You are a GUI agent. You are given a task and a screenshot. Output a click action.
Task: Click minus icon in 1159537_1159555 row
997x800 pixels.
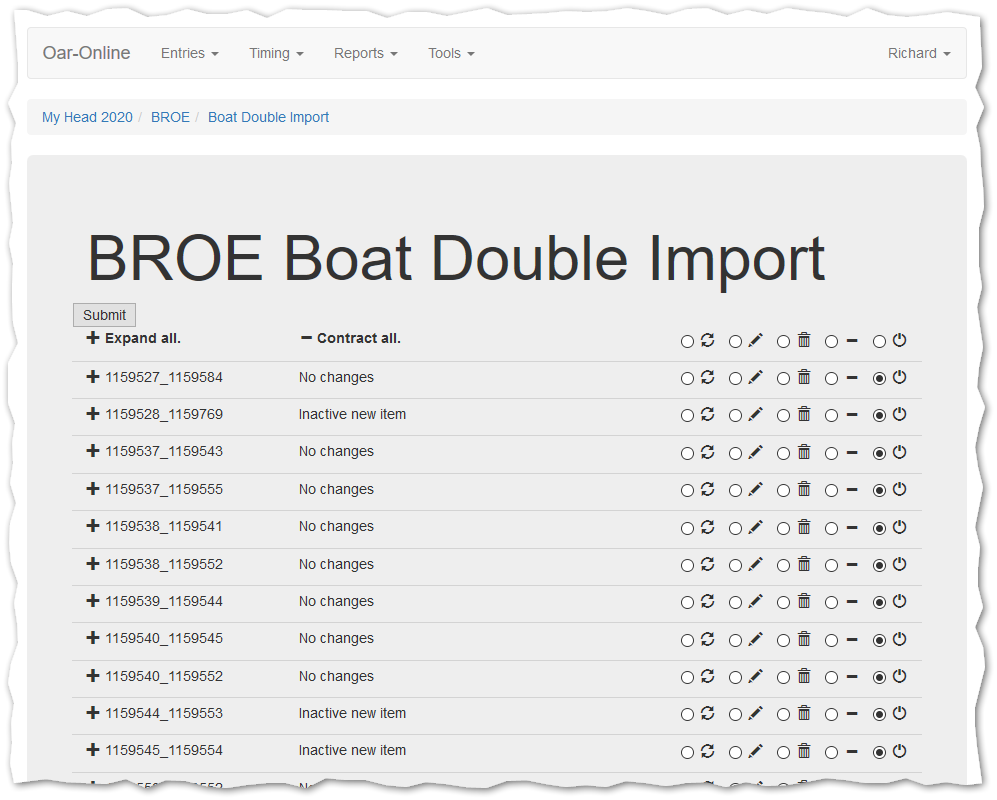852,490
